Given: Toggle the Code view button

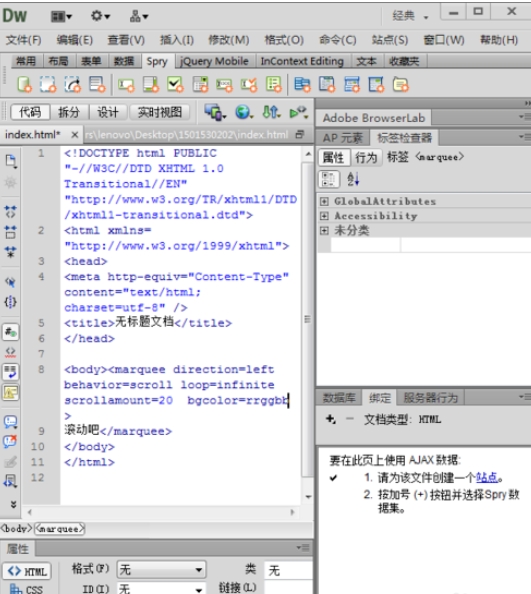Looking at the screenshot, I should point(30,112).
